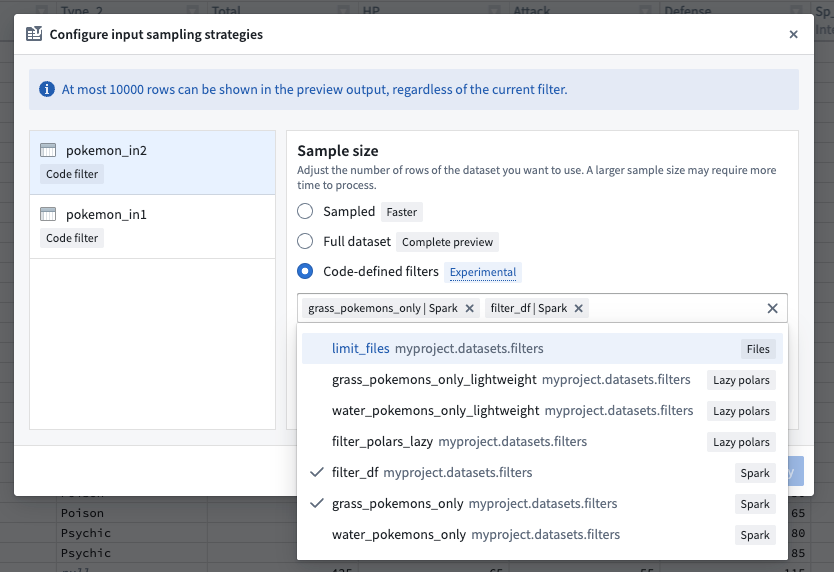Choose filter_polars_lazy filter option
Viewport: 834px width, 572px height.
pos(542,441)
